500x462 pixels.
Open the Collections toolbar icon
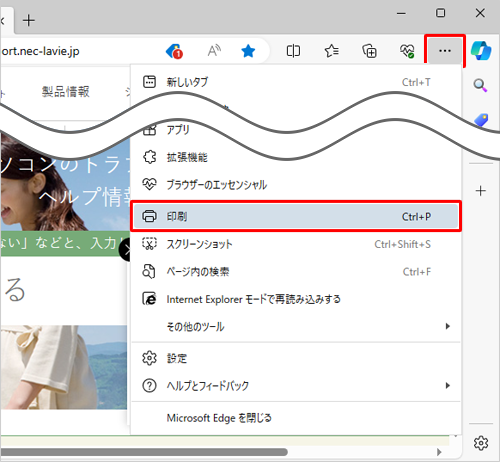coord(369,51)
